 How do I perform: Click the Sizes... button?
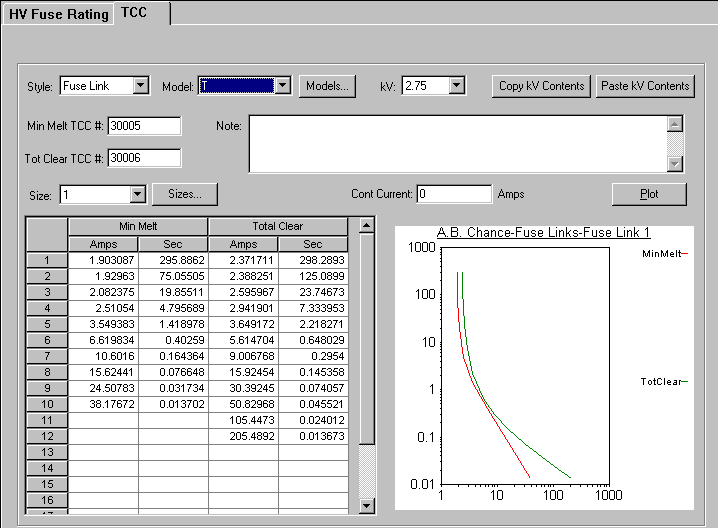[x=185, y=194]
